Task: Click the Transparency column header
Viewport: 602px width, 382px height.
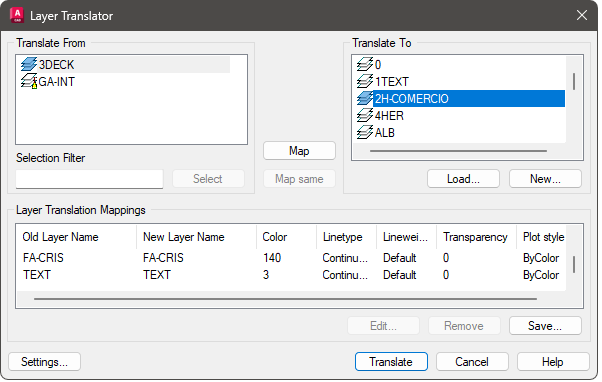Action: [476, 237]
